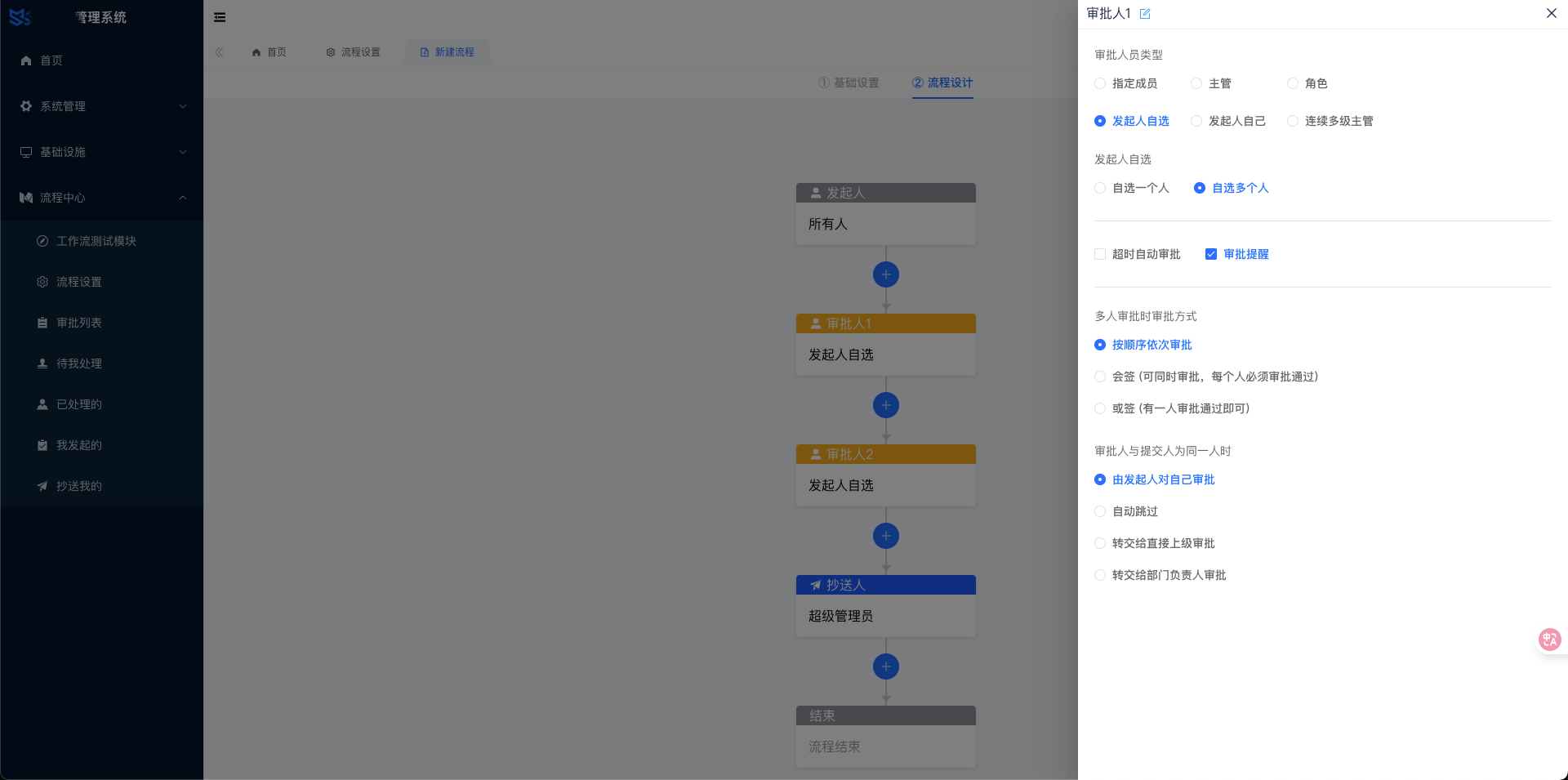Select 按顺序依次审批 radio

click(1100, 345)
